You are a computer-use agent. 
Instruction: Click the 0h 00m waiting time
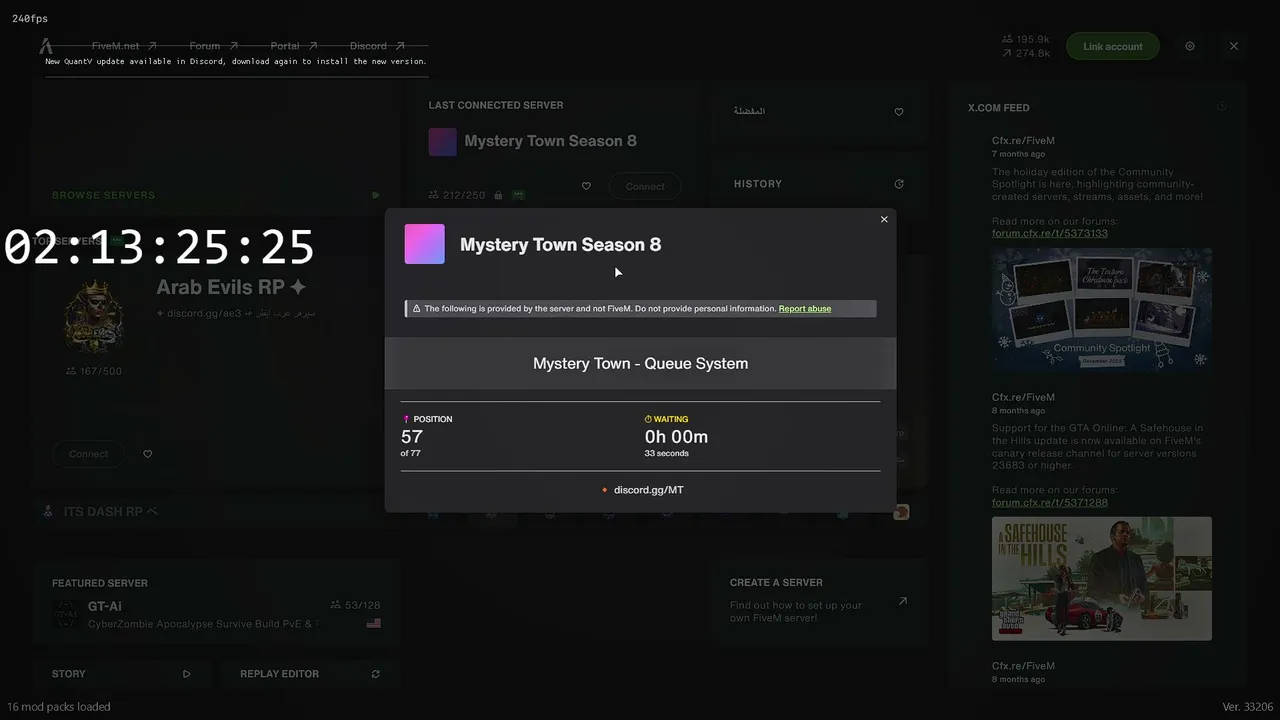(x=676, y=437)
